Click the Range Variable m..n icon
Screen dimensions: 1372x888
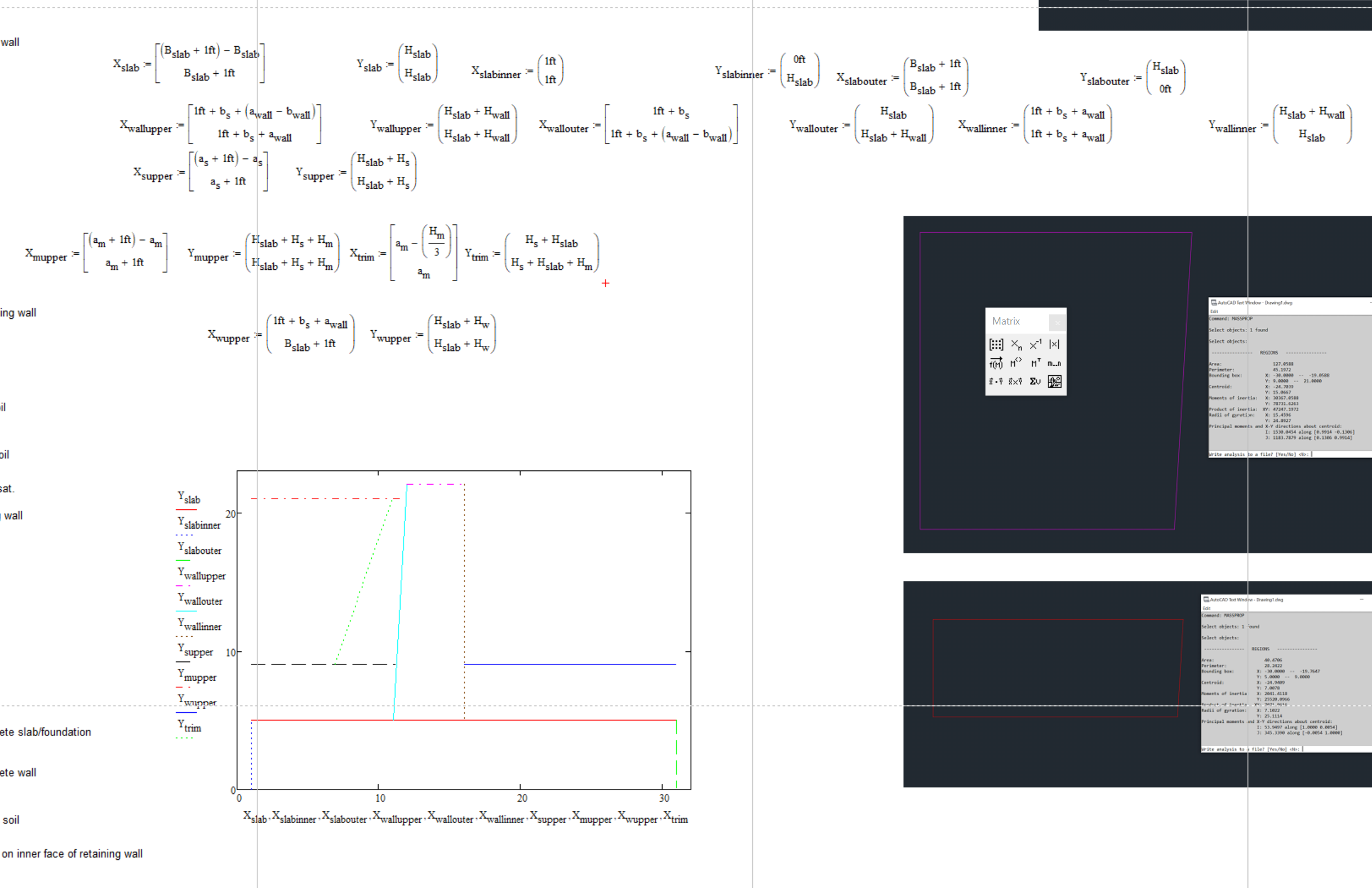[x=1055, y=363]
